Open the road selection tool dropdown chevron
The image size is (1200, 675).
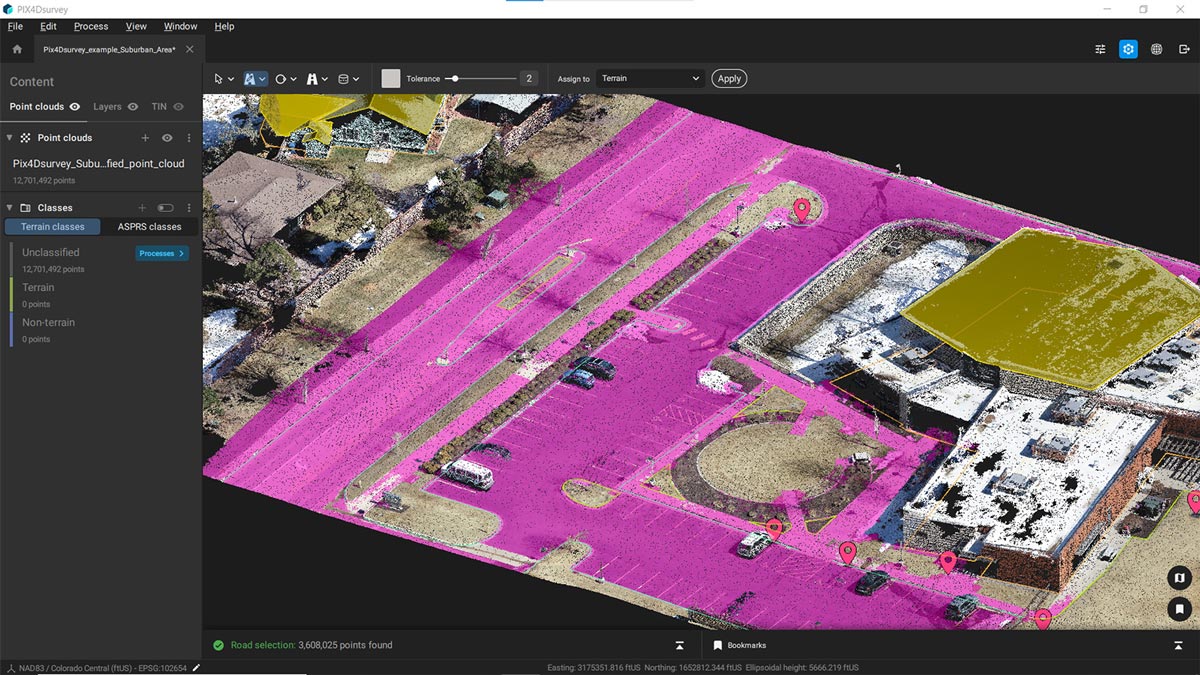coord(263,79)
